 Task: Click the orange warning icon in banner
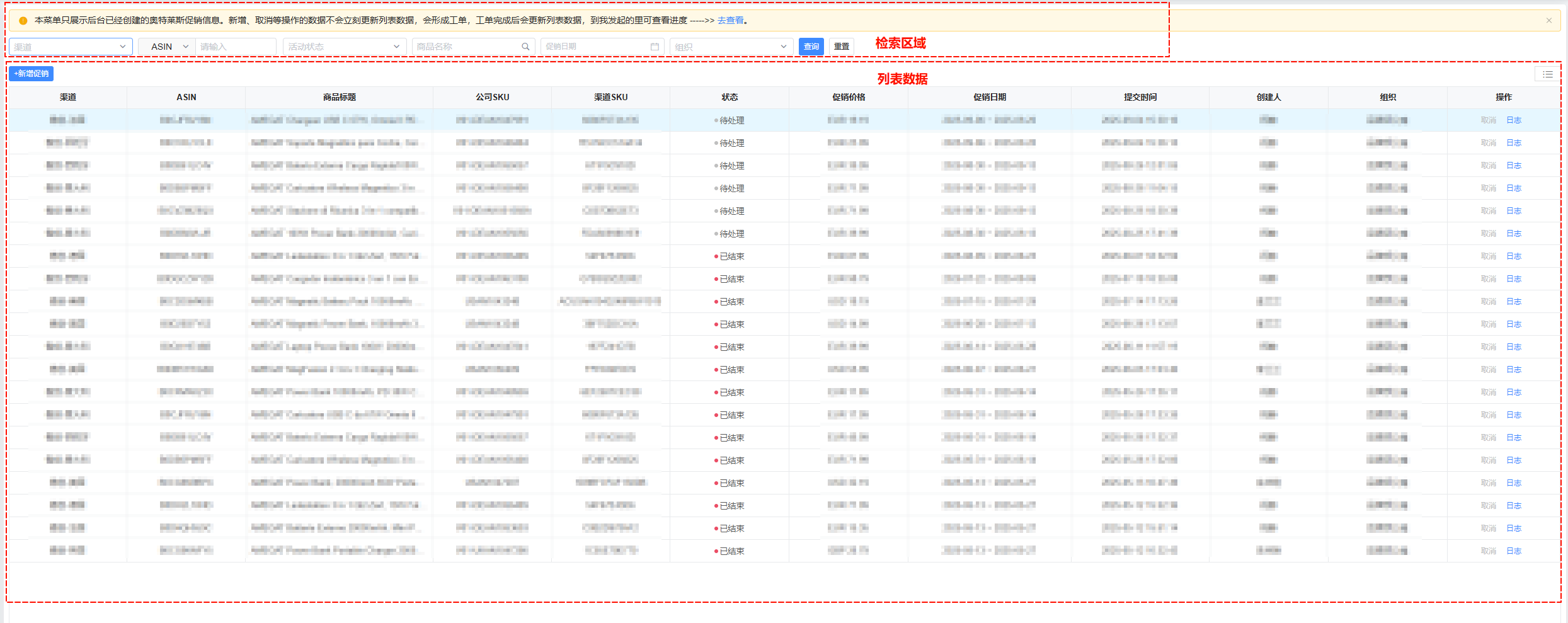click(x=23, y=21)
